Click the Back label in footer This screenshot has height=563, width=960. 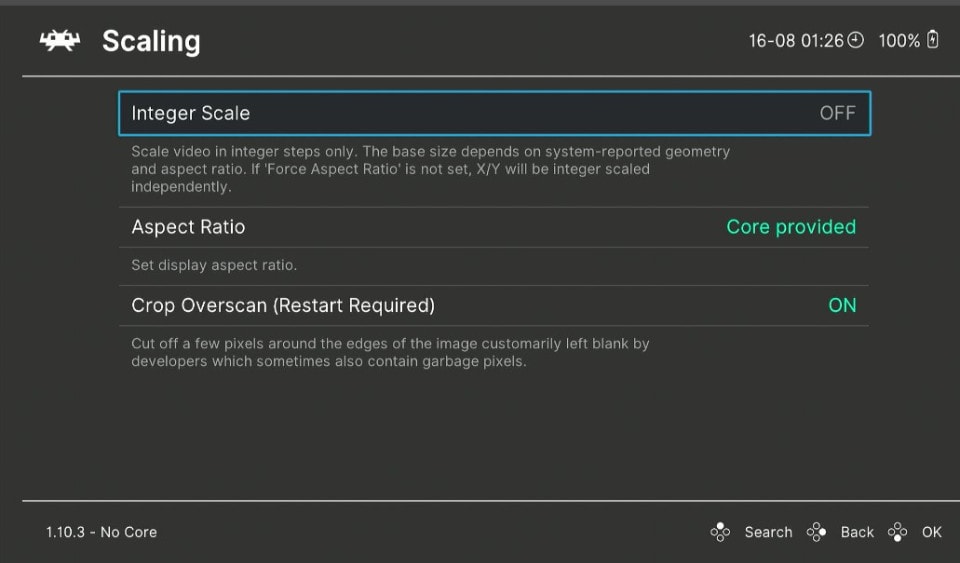click(857, 532)
